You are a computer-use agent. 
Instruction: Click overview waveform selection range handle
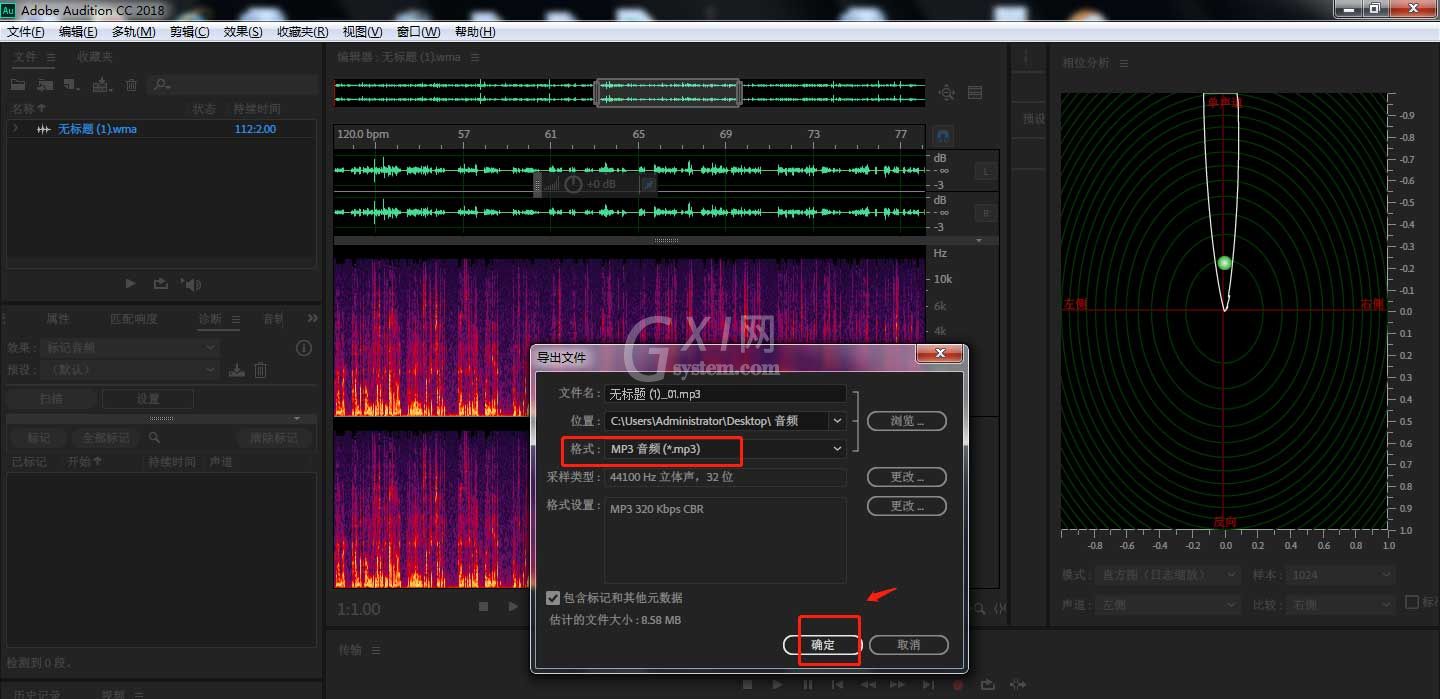pyautogui.click(x=668, y=93)
